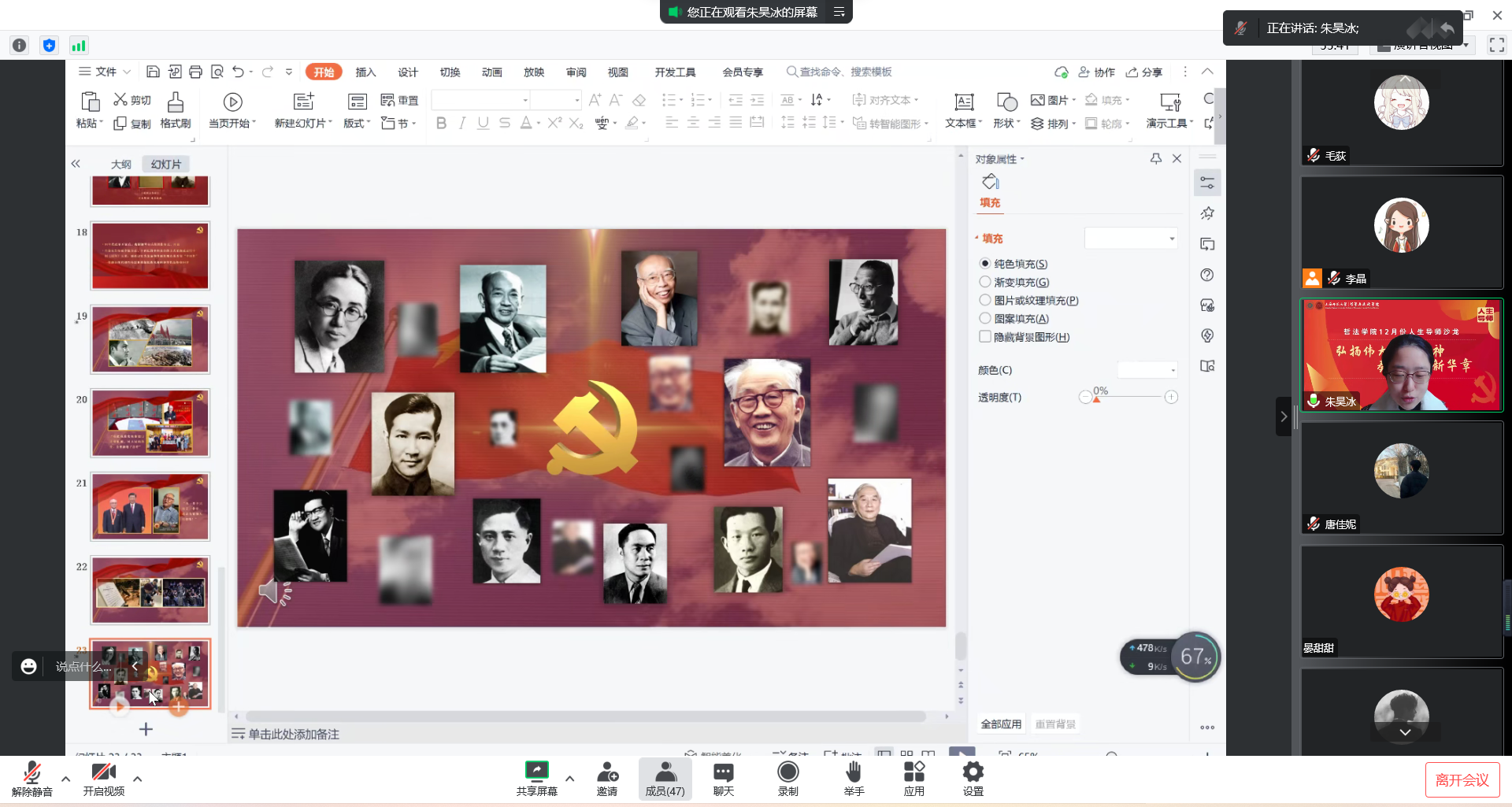Click the Raise Hand icon
The width and height of the screenshot is (1512, 807).
(x=854, y=772)
